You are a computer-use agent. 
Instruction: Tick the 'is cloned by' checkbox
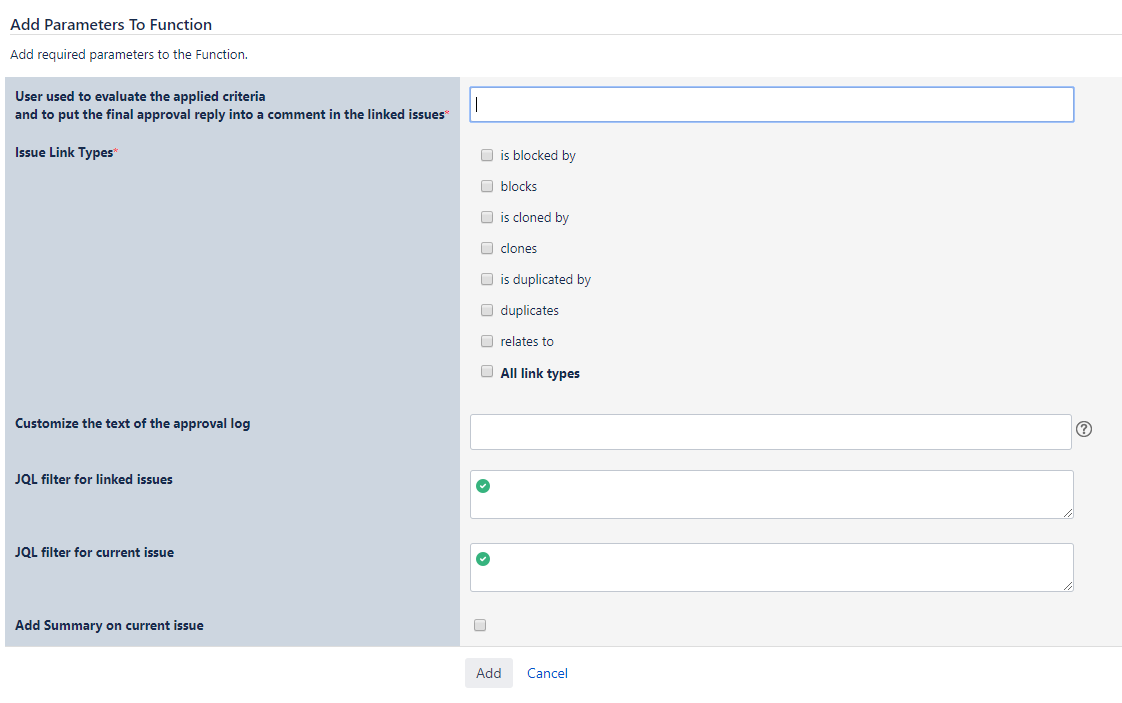[487, 217]
